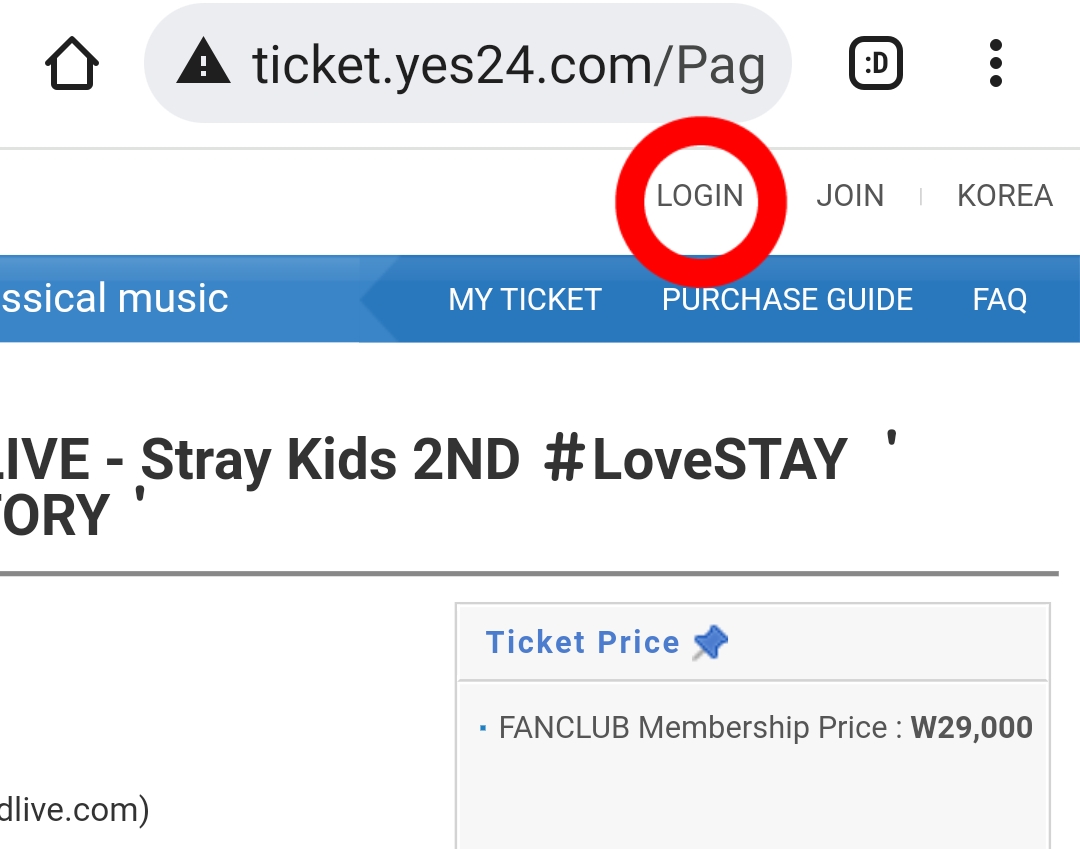The width and height of the screenshot is (1080, 849).
Task: Click the FANCLUB Membership Price label
Action: click(692, 727)
